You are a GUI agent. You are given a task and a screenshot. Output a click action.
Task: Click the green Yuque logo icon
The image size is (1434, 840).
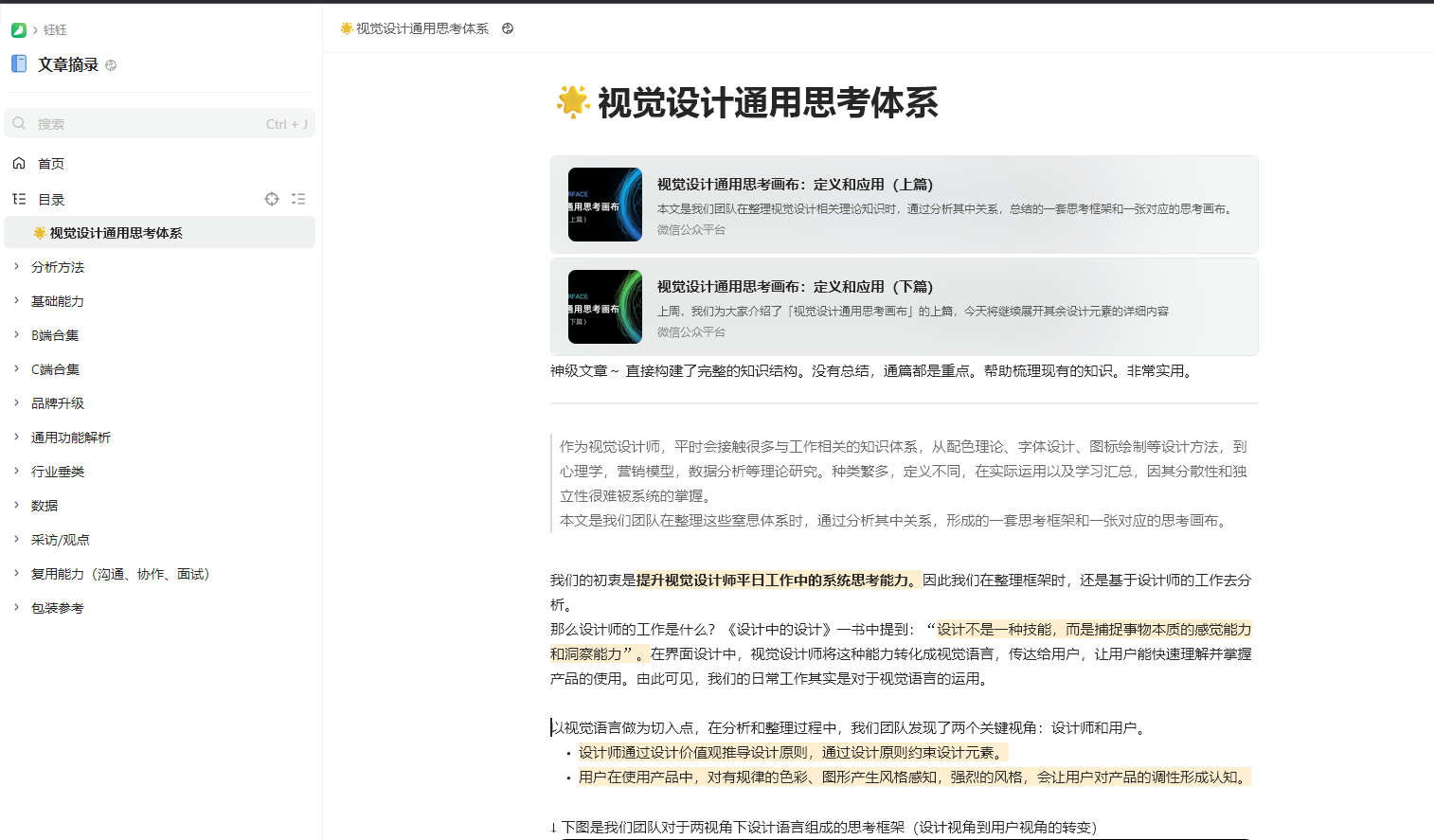(18, 30)
